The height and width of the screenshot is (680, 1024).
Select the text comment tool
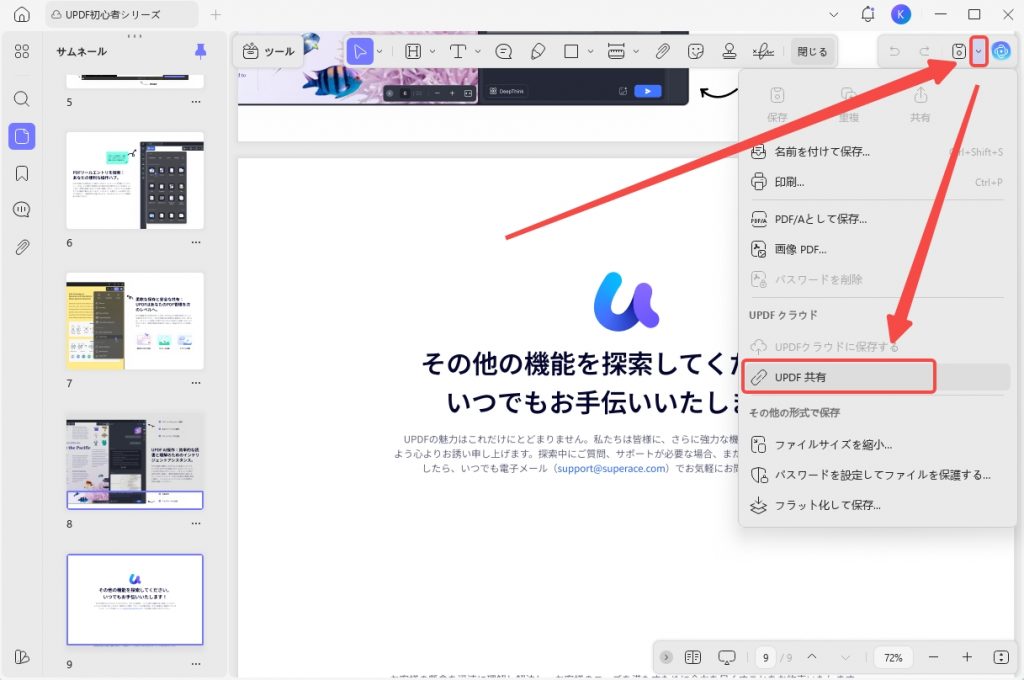coord(458,52)
